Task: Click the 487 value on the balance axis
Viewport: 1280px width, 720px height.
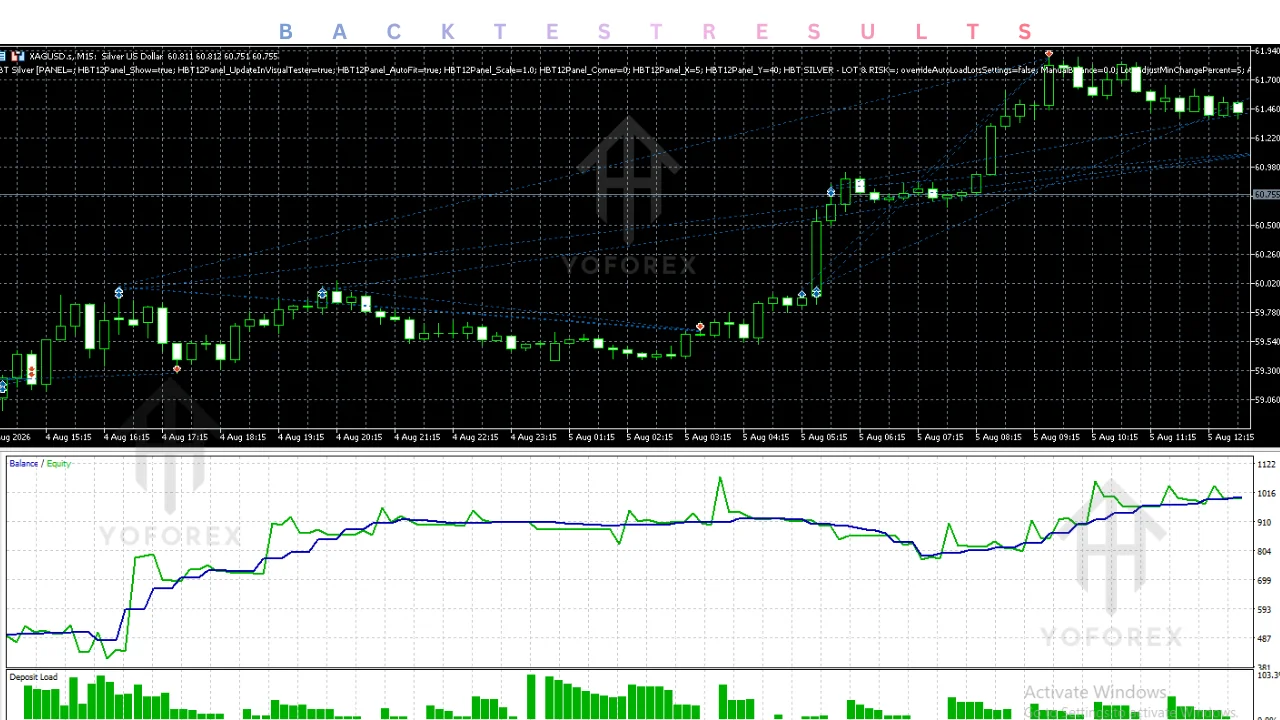Action: (1265, 639)
